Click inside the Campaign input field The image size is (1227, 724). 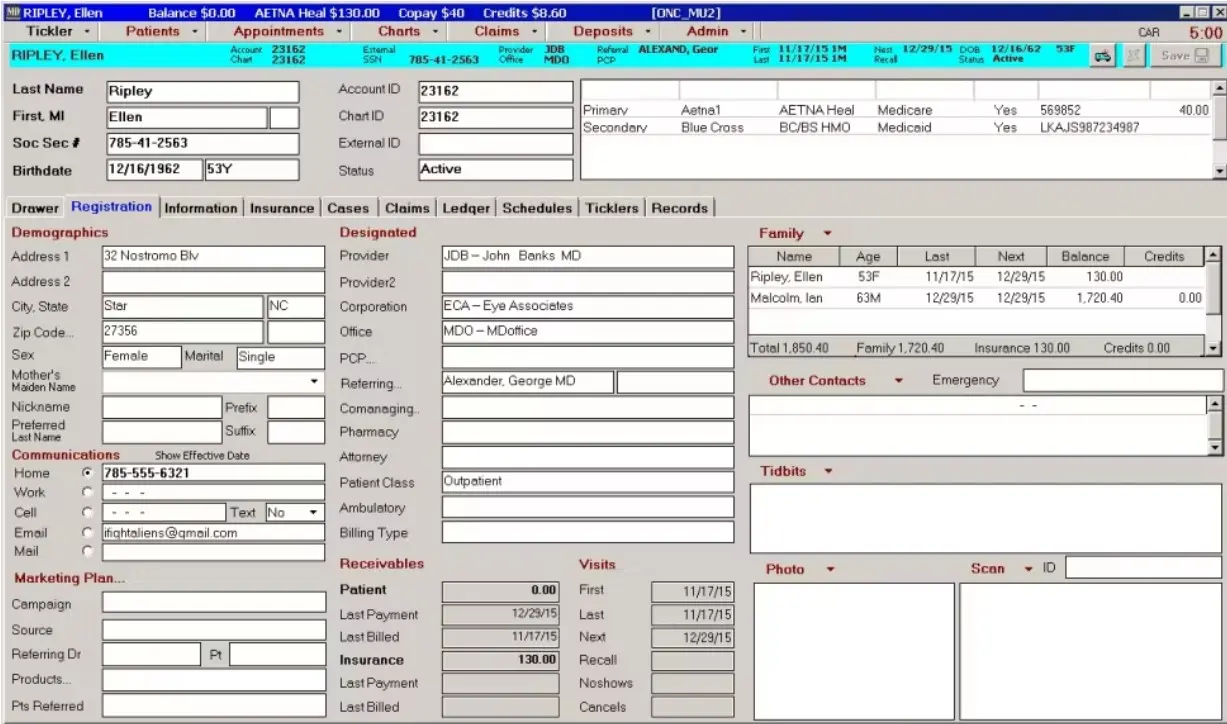pyautogui.click(x=213, y=605)
